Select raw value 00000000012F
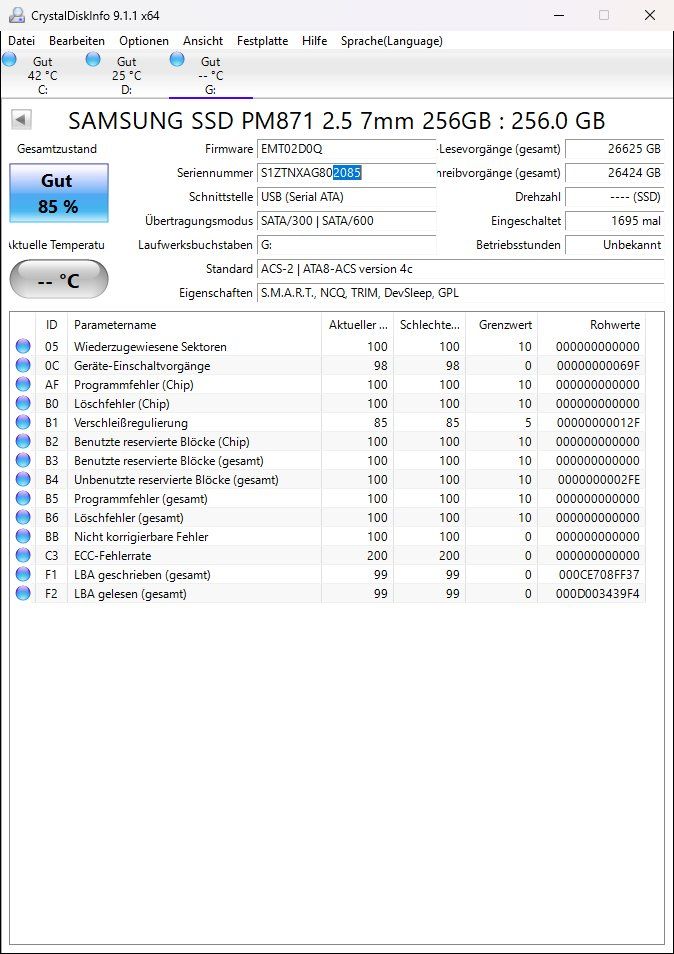The width and height of the screenshot is (674, 954). tap(598, 422)
